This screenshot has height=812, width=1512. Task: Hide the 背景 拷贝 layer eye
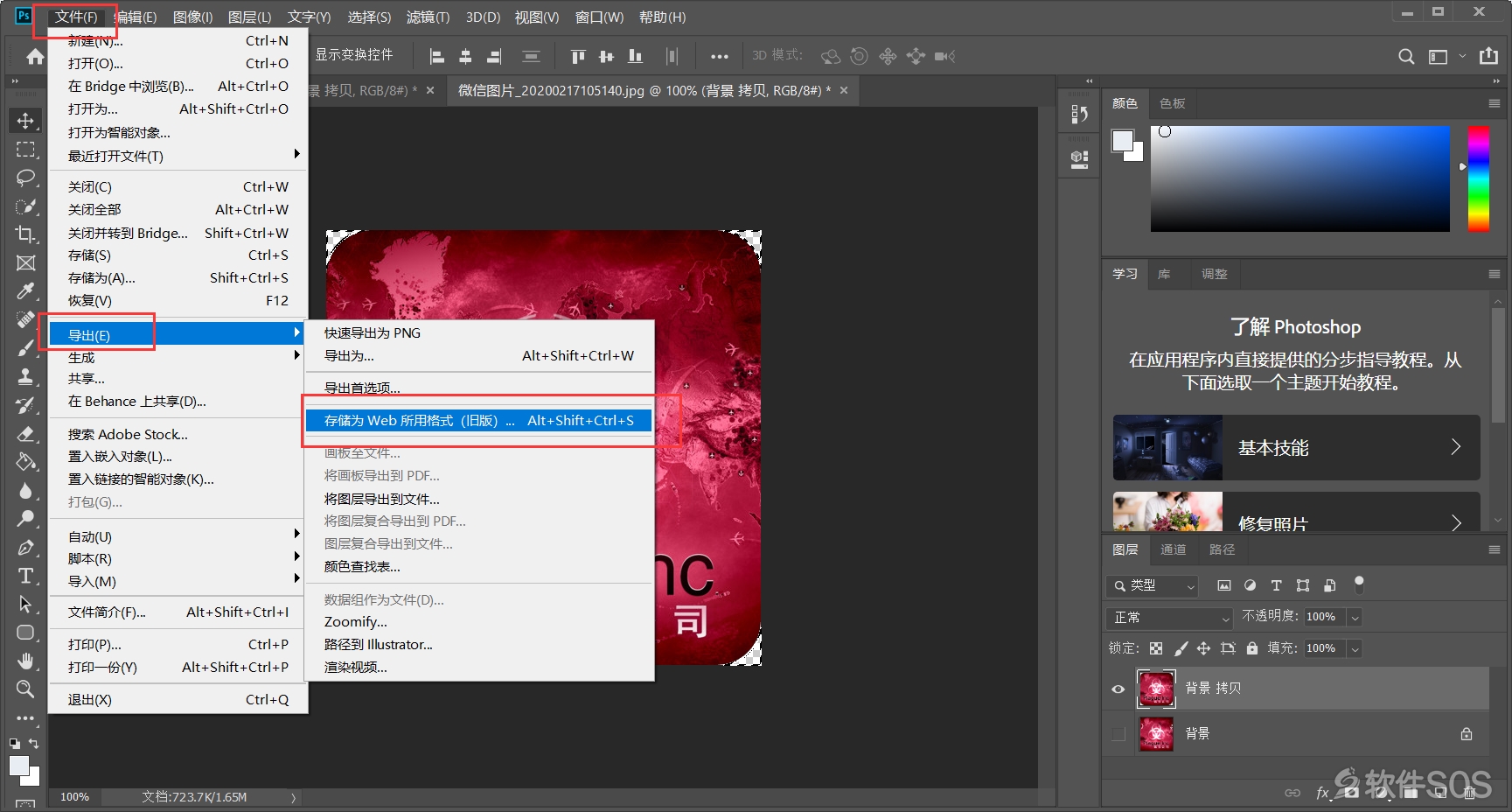[x=1118, y=689]
